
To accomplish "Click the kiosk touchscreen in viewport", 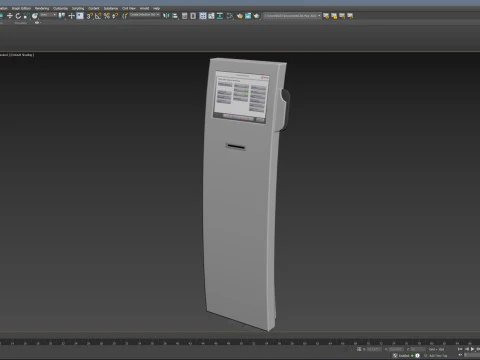I will [241, 97].
